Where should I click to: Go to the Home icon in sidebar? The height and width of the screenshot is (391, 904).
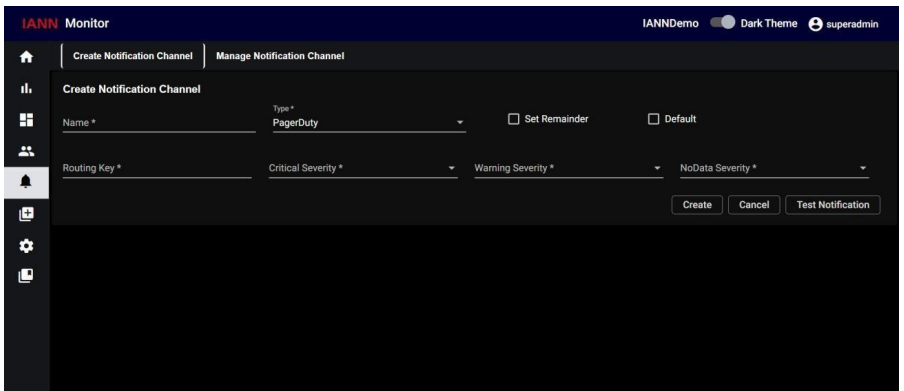pyautogui.click(x=27, y=57)
